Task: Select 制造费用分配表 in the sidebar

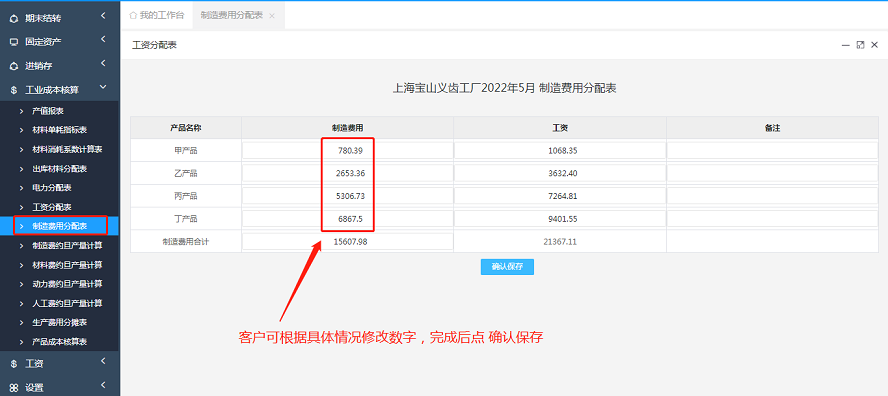Action: pos(59,226)
